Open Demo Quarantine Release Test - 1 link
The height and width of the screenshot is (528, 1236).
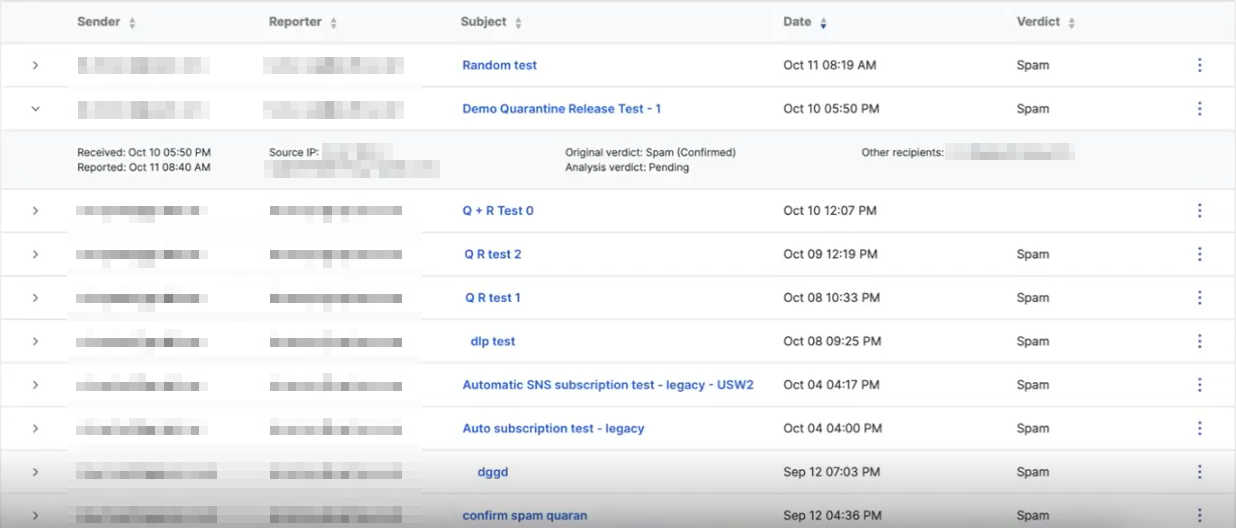(x=561, y=109)
